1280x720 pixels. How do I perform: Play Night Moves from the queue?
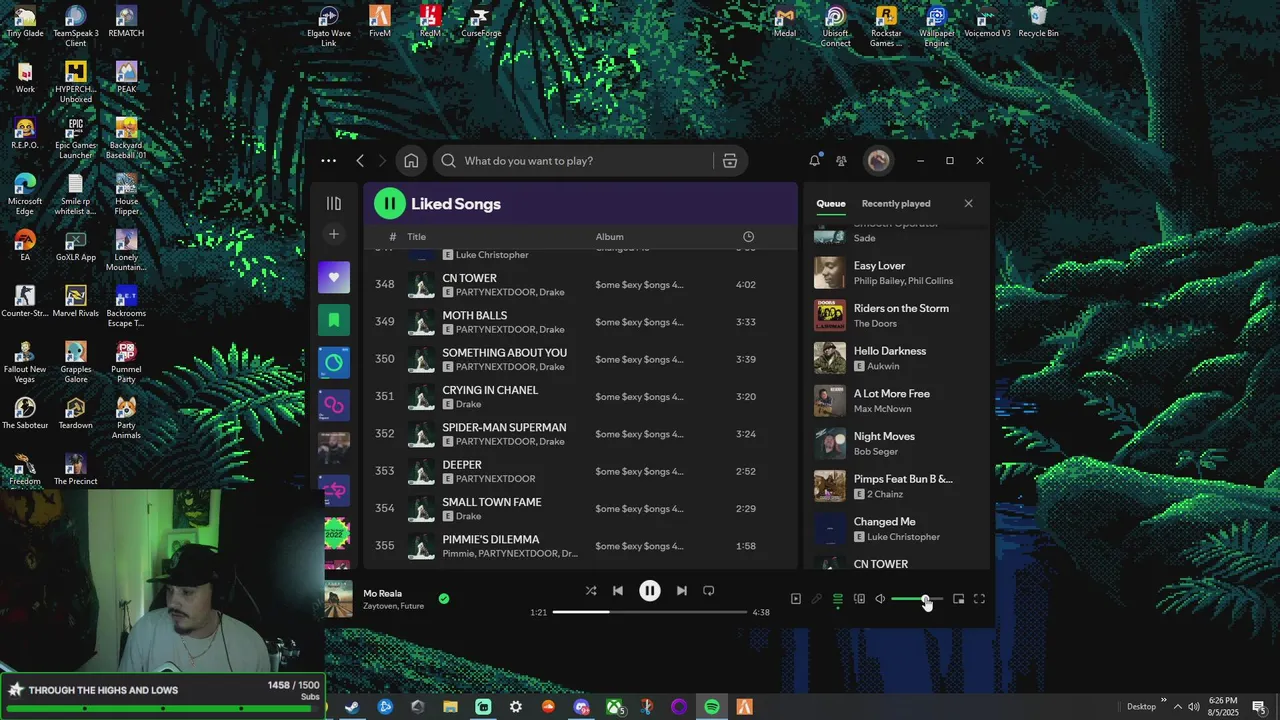click(898, 444)
